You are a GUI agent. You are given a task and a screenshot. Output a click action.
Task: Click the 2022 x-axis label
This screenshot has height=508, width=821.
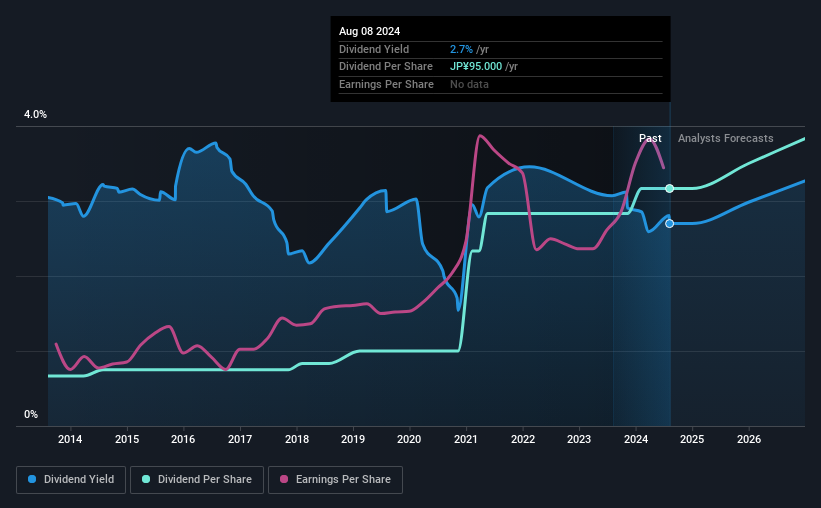[523, 439]
